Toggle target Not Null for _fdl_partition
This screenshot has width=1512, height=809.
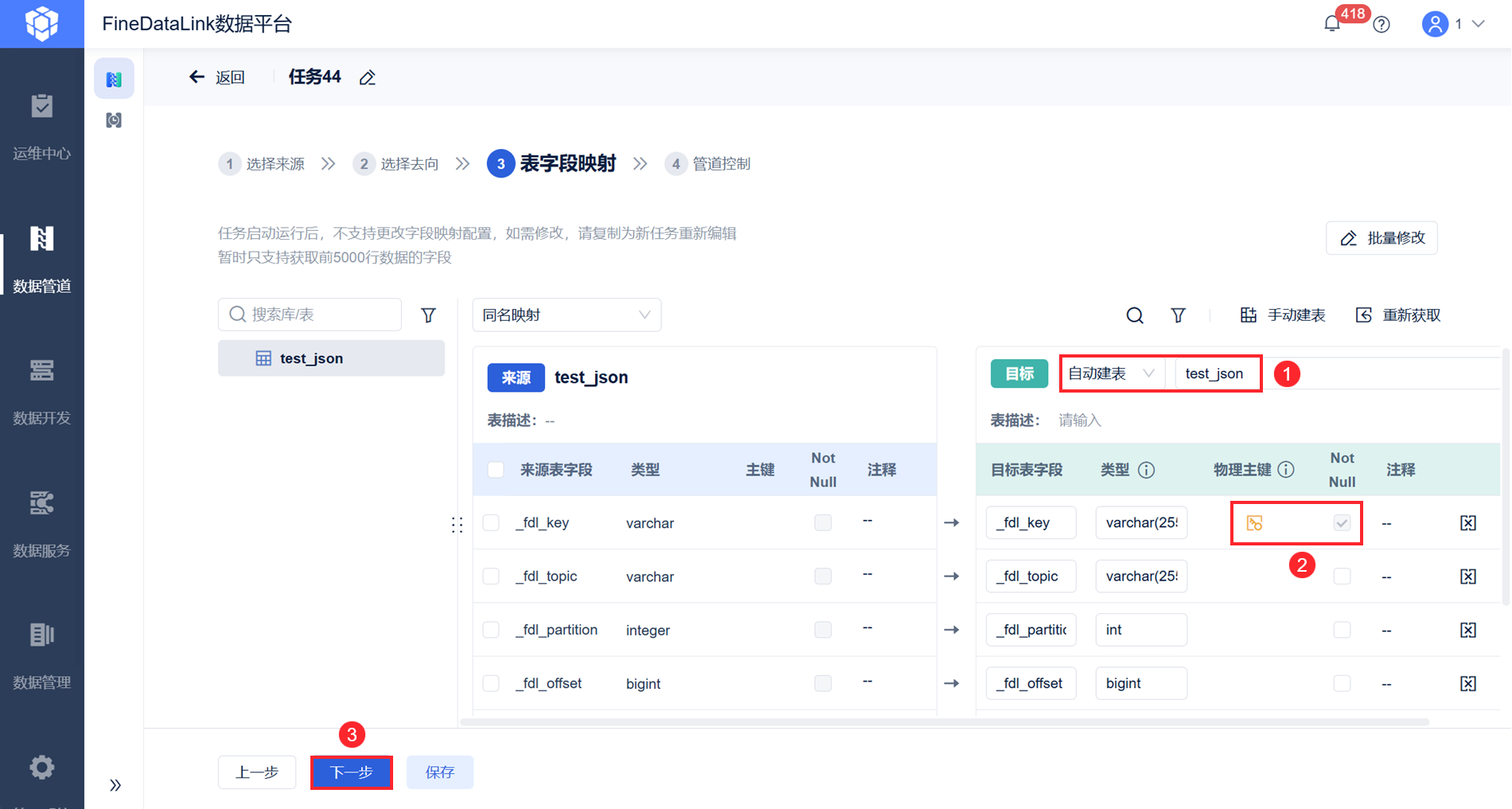coord(1342,630)
